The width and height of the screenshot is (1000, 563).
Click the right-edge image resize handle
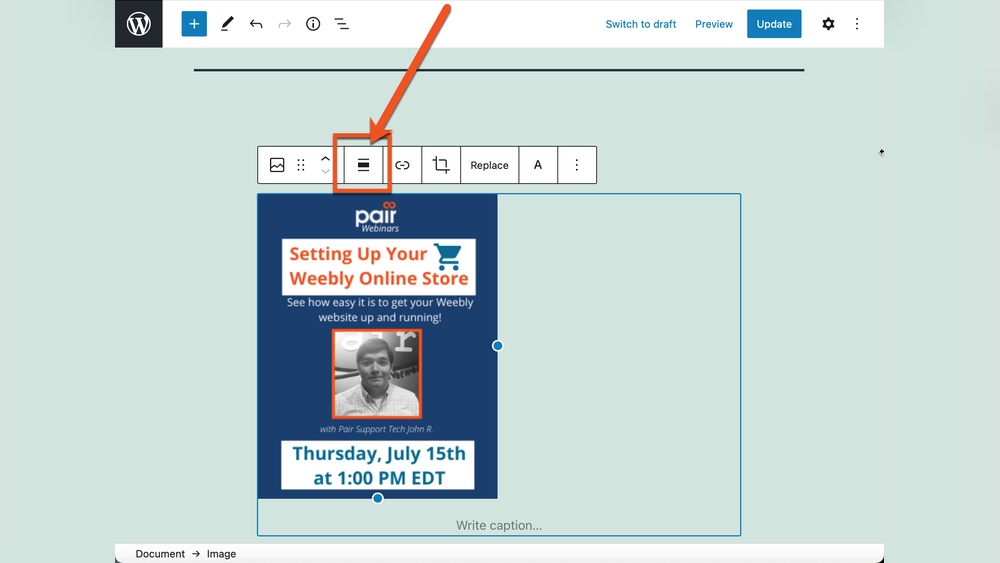497,346
